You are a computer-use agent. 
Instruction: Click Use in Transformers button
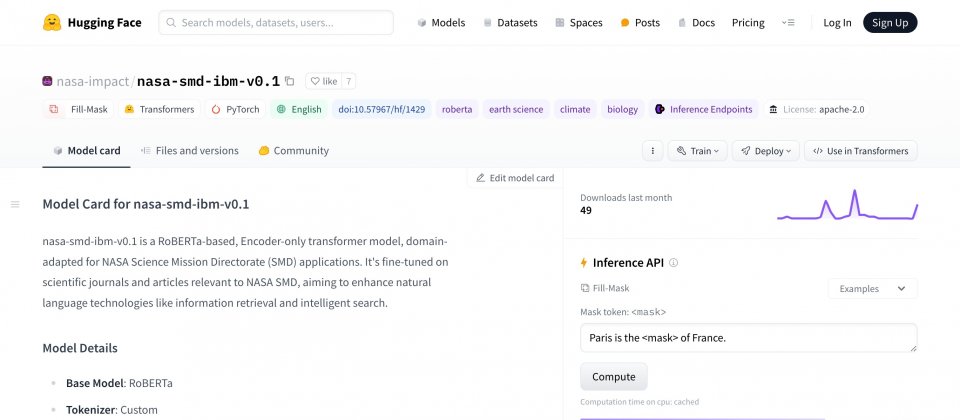click(861, 151)
